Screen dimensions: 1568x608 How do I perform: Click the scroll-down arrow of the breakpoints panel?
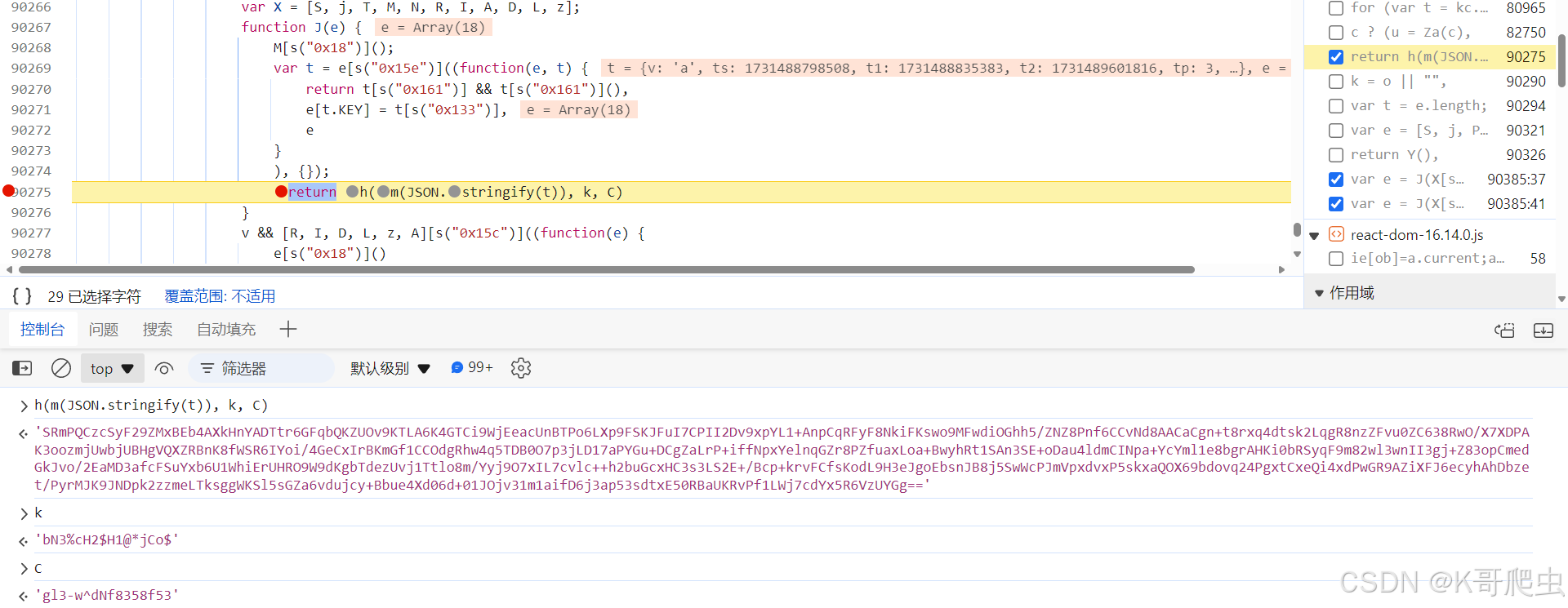point(1561,299)
